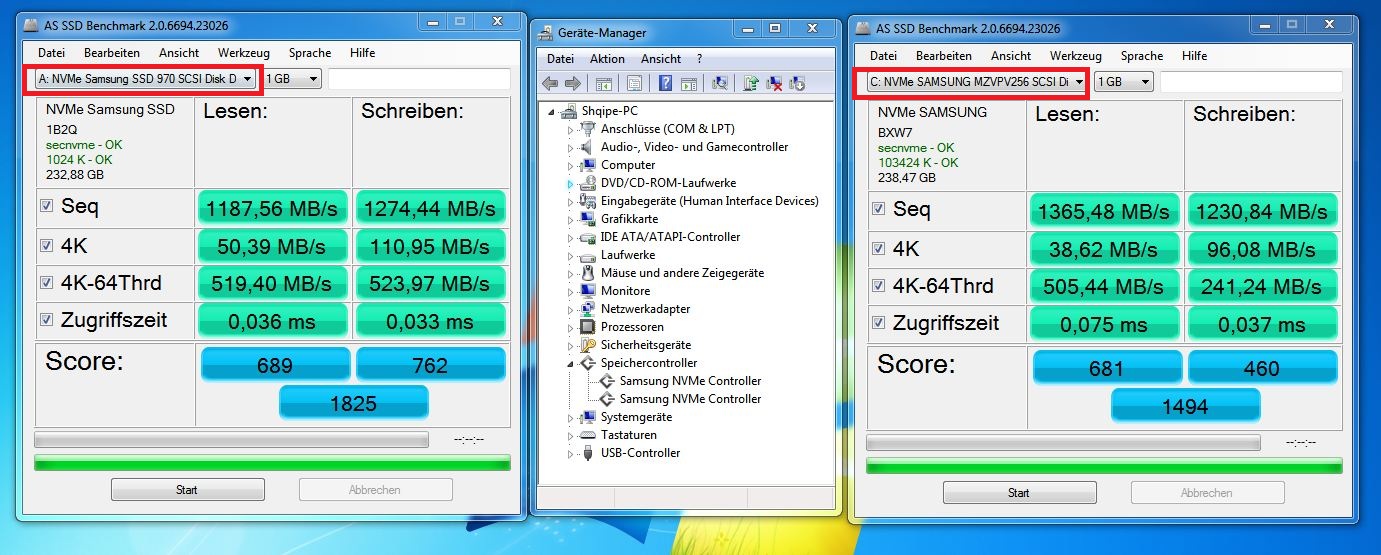Open Ansicht menu in Geräte-Manager

tap(661, 59)
